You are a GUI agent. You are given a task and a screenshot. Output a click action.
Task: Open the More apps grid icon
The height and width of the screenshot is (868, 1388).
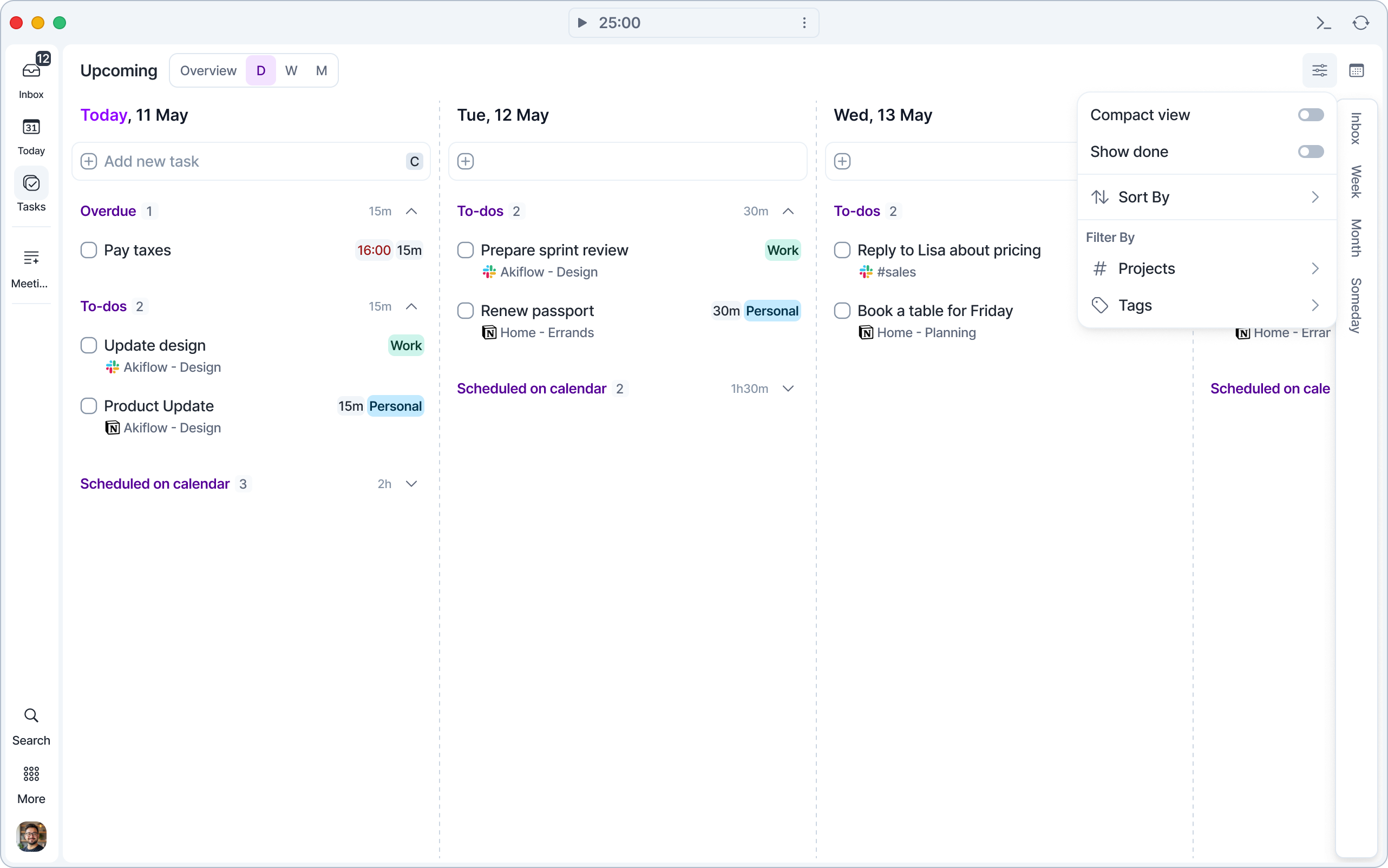coord(31,774)
